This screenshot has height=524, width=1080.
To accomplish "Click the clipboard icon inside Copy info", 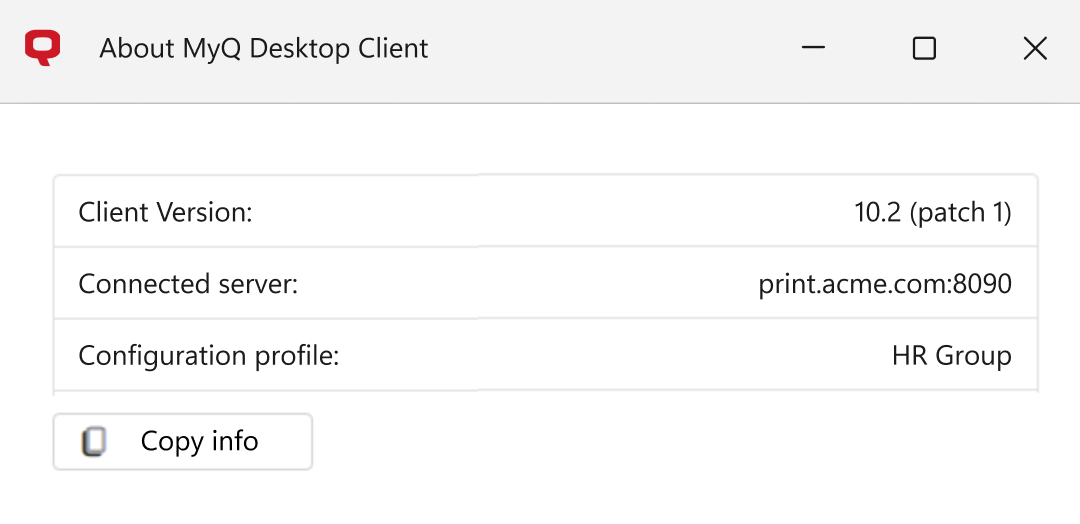I will coord(94,441).
